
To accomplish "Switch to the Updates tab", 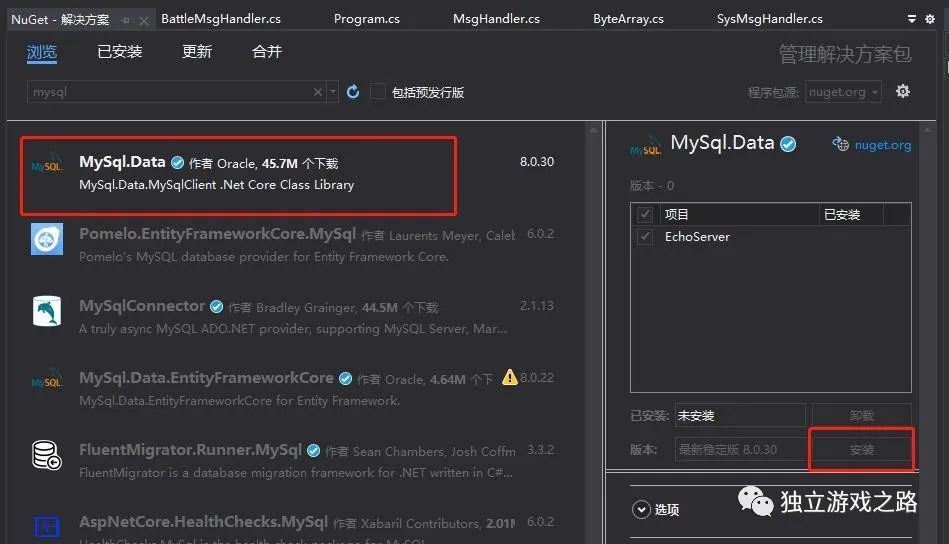I will [x=196, y=52].
